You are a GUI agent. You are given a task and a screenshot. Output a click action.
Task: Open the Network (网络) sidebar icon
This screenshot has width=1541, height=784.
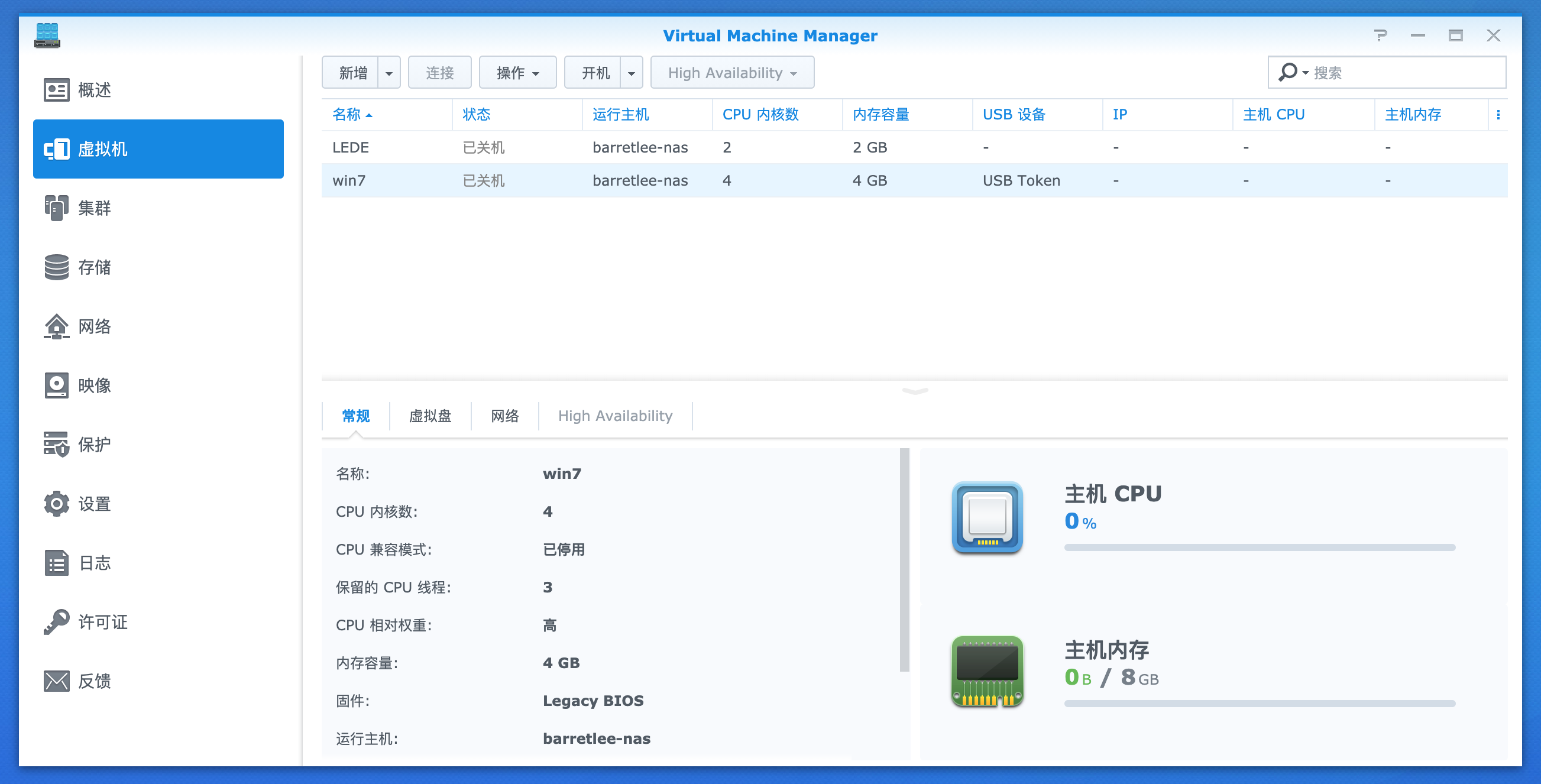pos(56,326)
